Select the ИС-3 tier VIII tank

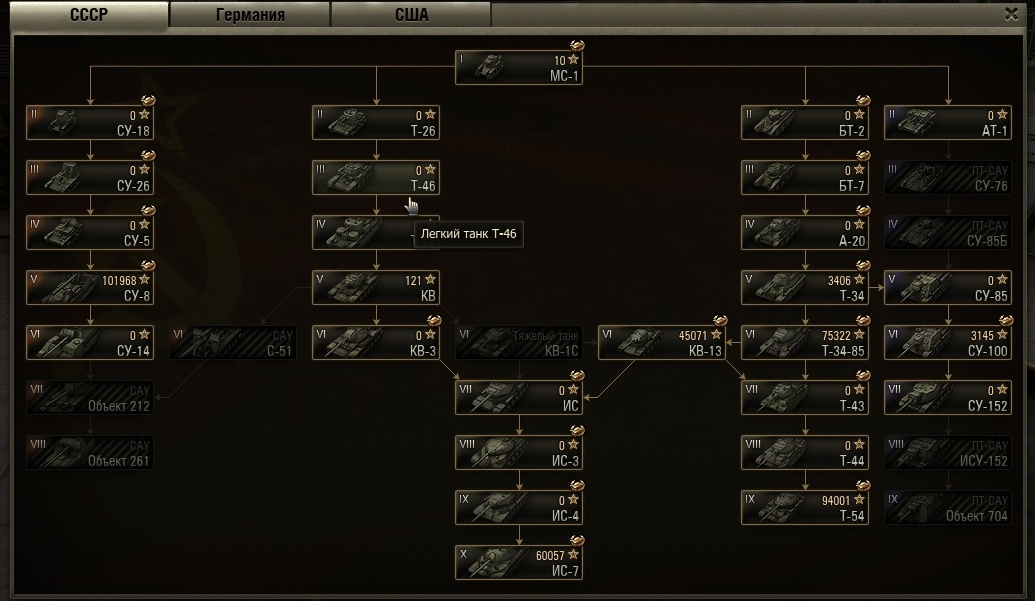coord(519,453)
